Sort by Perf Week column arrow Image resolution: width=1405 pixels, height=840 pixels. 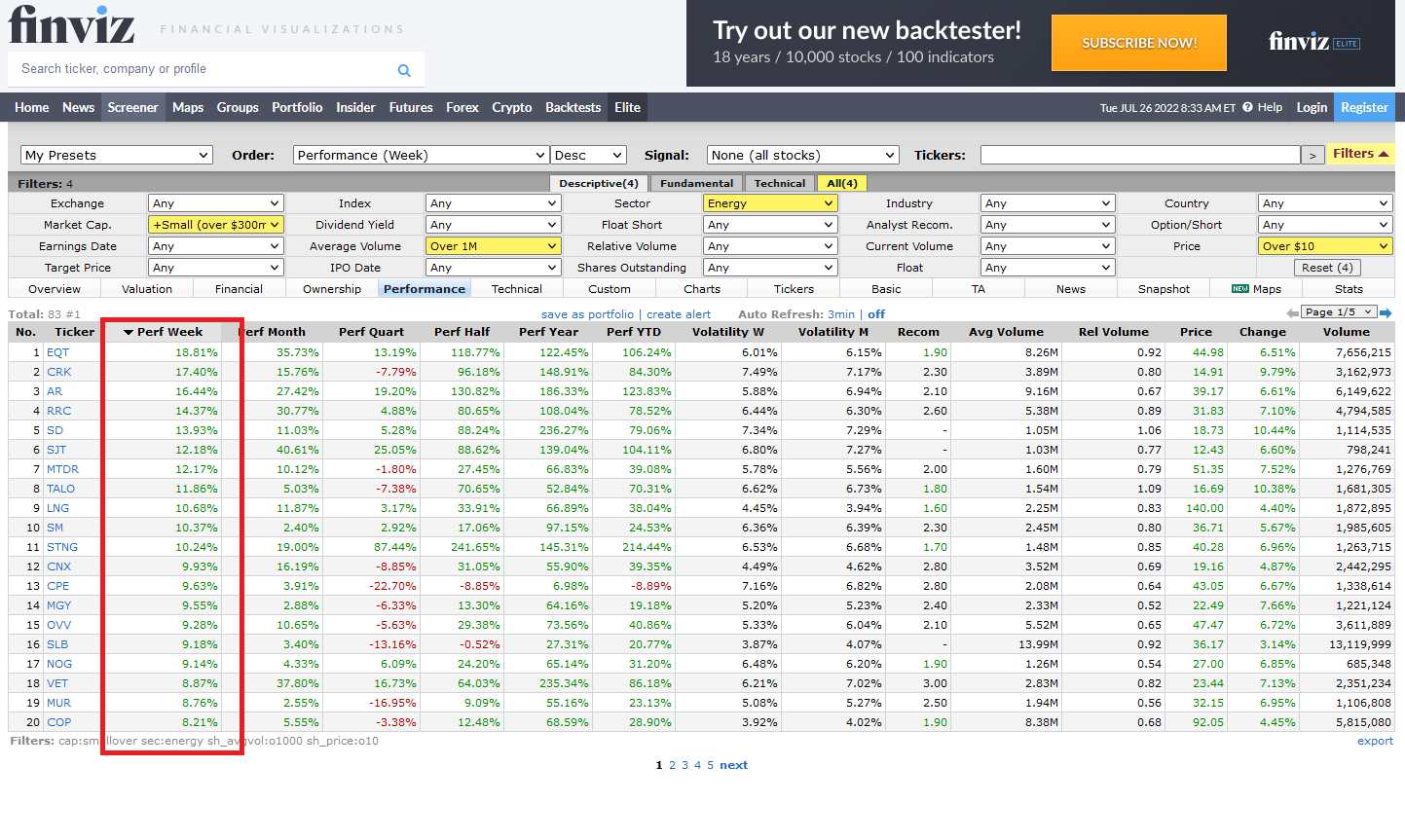pos(128,332)
